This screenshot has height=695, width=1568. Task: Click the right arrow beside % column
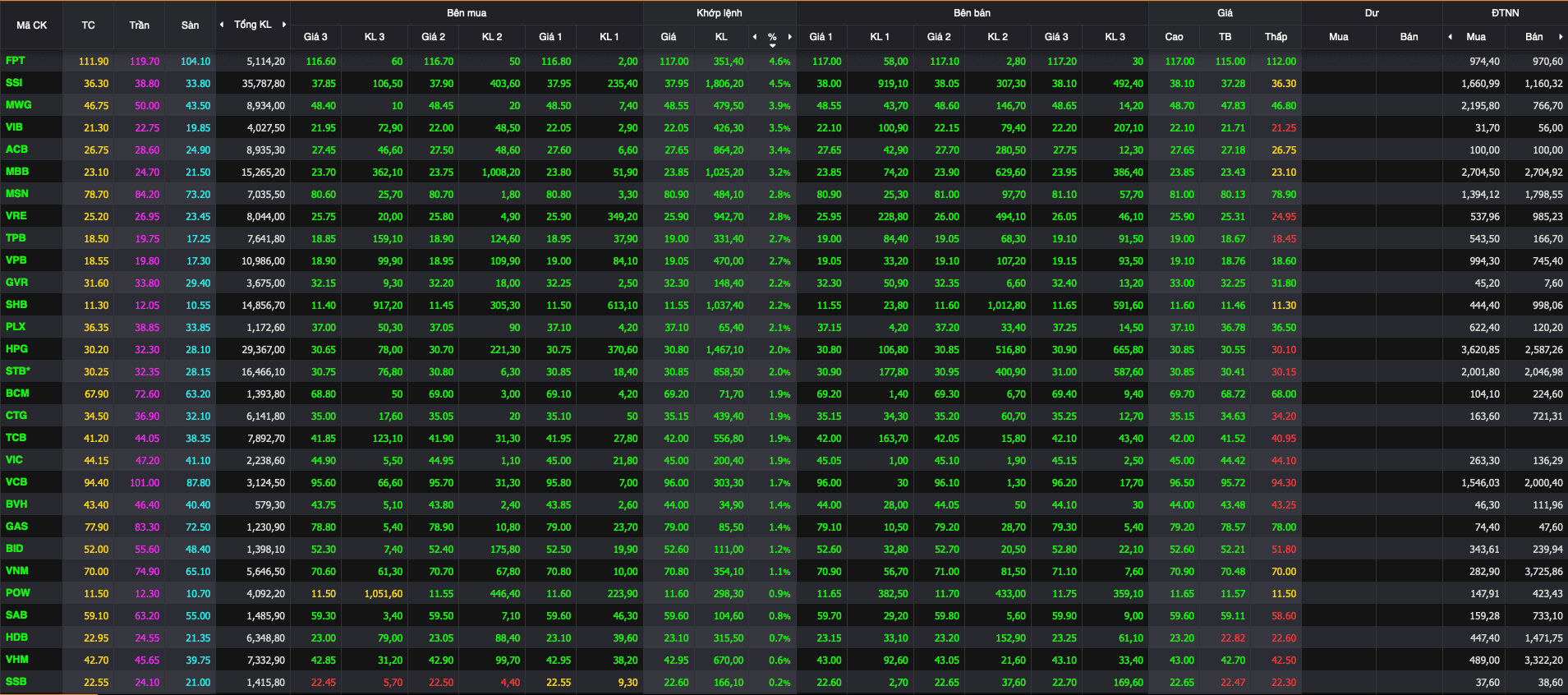(790, 37)
